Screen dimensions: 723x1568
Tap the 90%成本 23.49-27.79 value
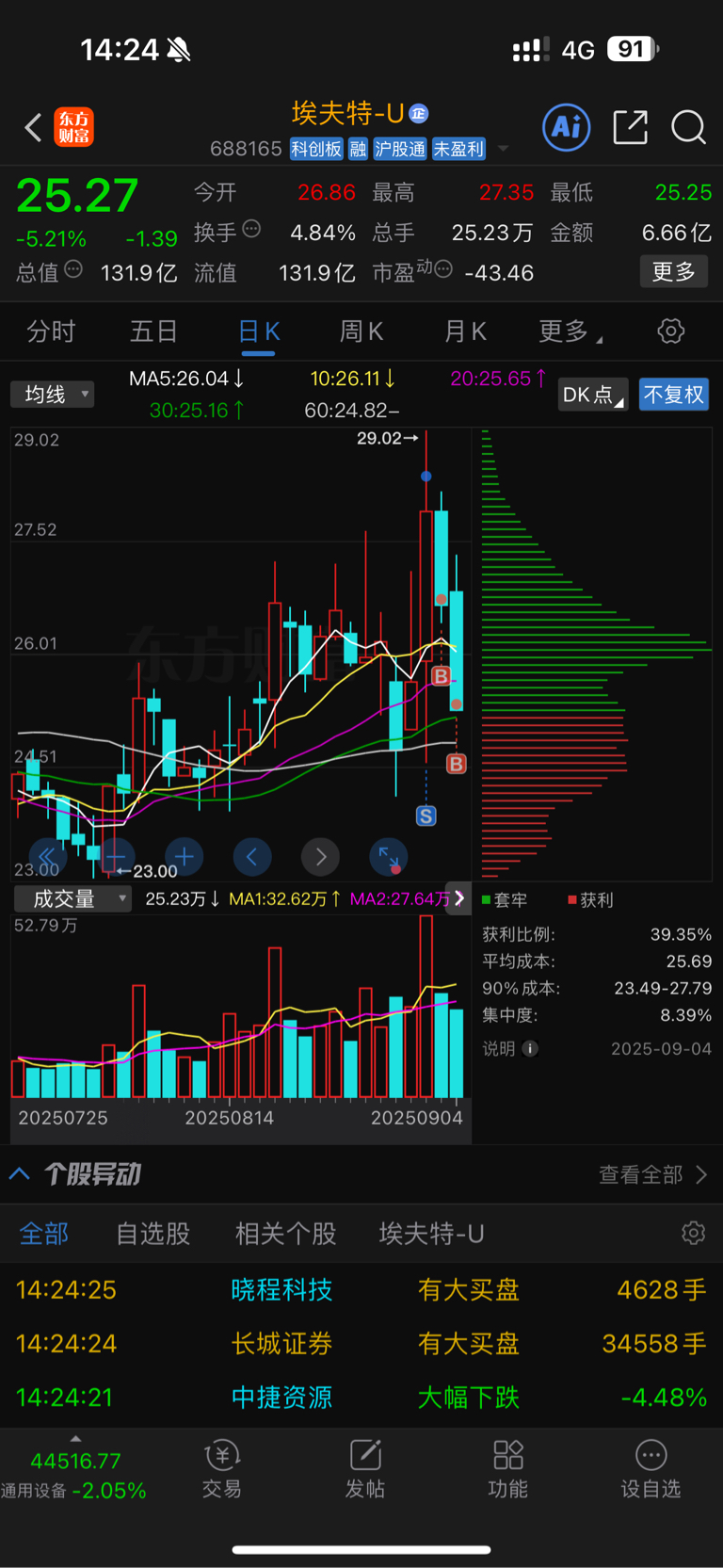click(x=663, y=989)
